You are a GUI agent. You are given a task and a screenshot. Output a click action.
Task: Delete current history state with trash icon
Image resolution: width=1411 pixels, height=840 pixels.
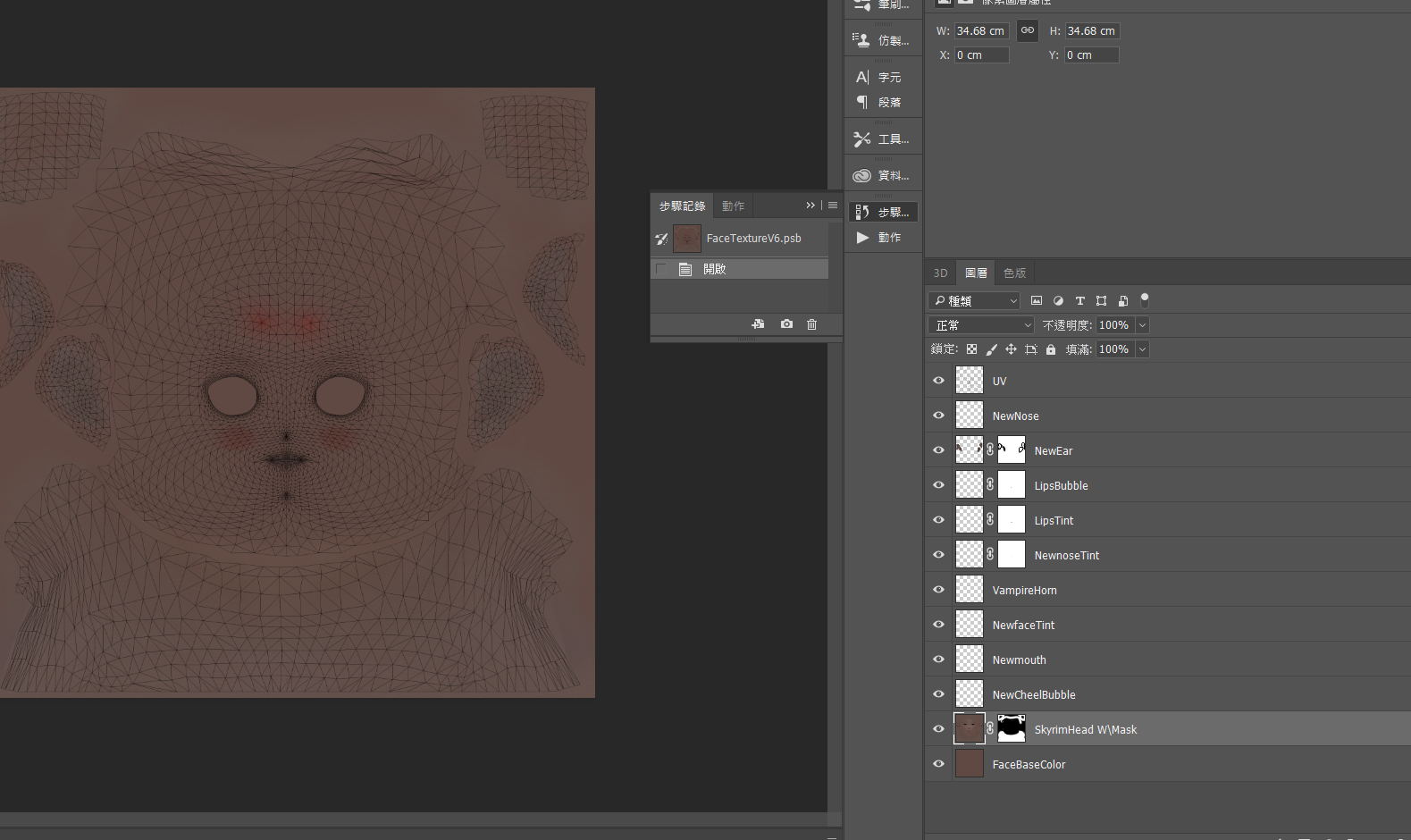click(811, 324)
